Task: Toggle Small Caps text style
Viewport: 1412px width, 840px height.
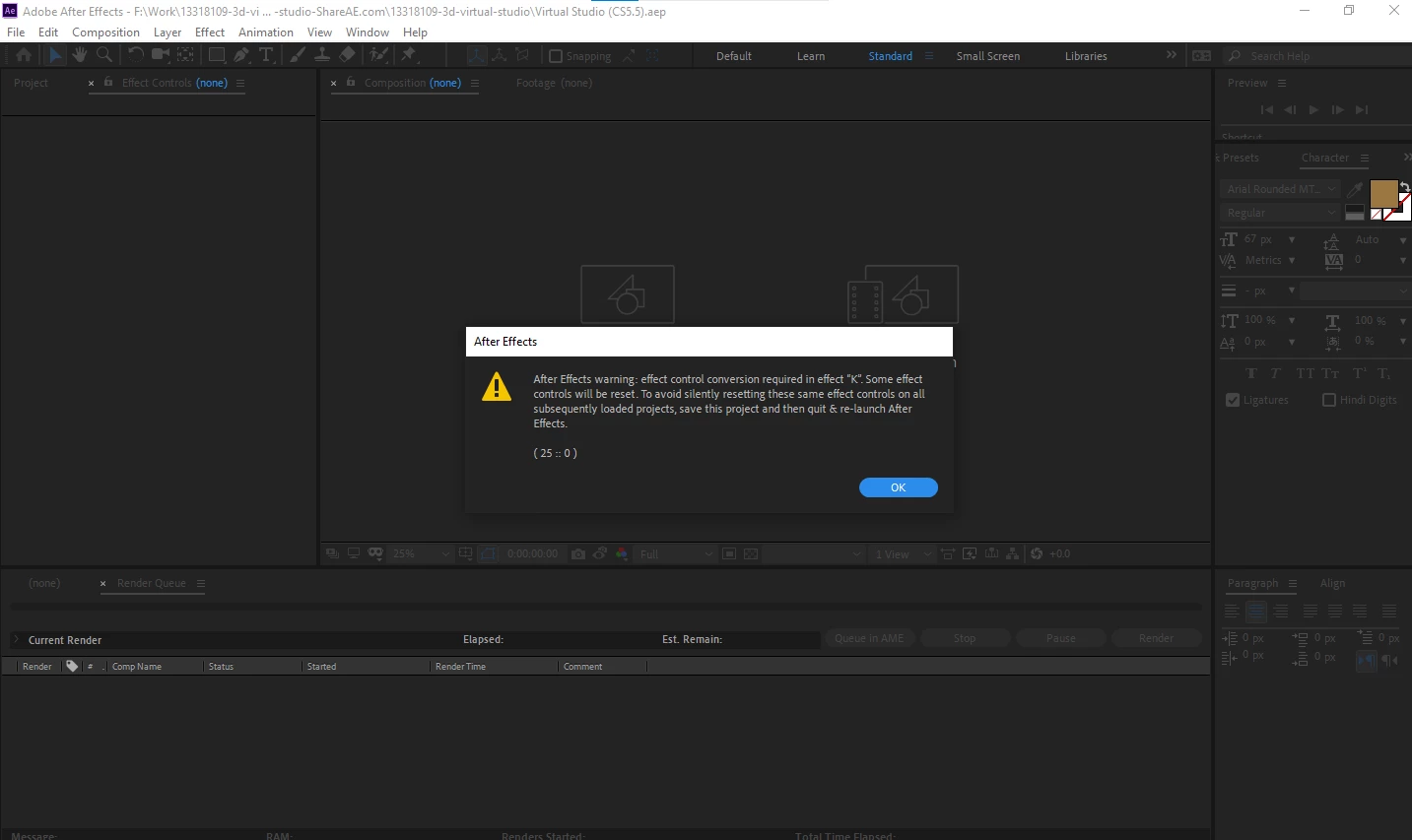Action: point(1330,373)
